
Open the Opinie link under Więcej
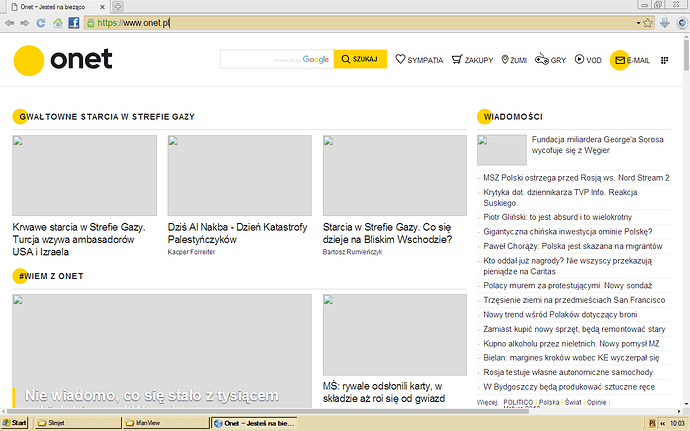(596, 402)
